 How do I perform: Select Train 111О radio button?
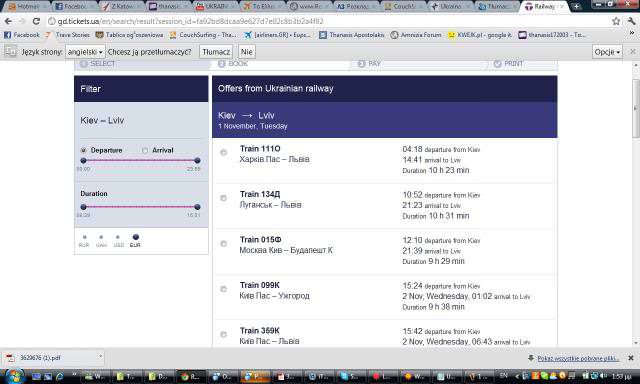click(223, 153)
